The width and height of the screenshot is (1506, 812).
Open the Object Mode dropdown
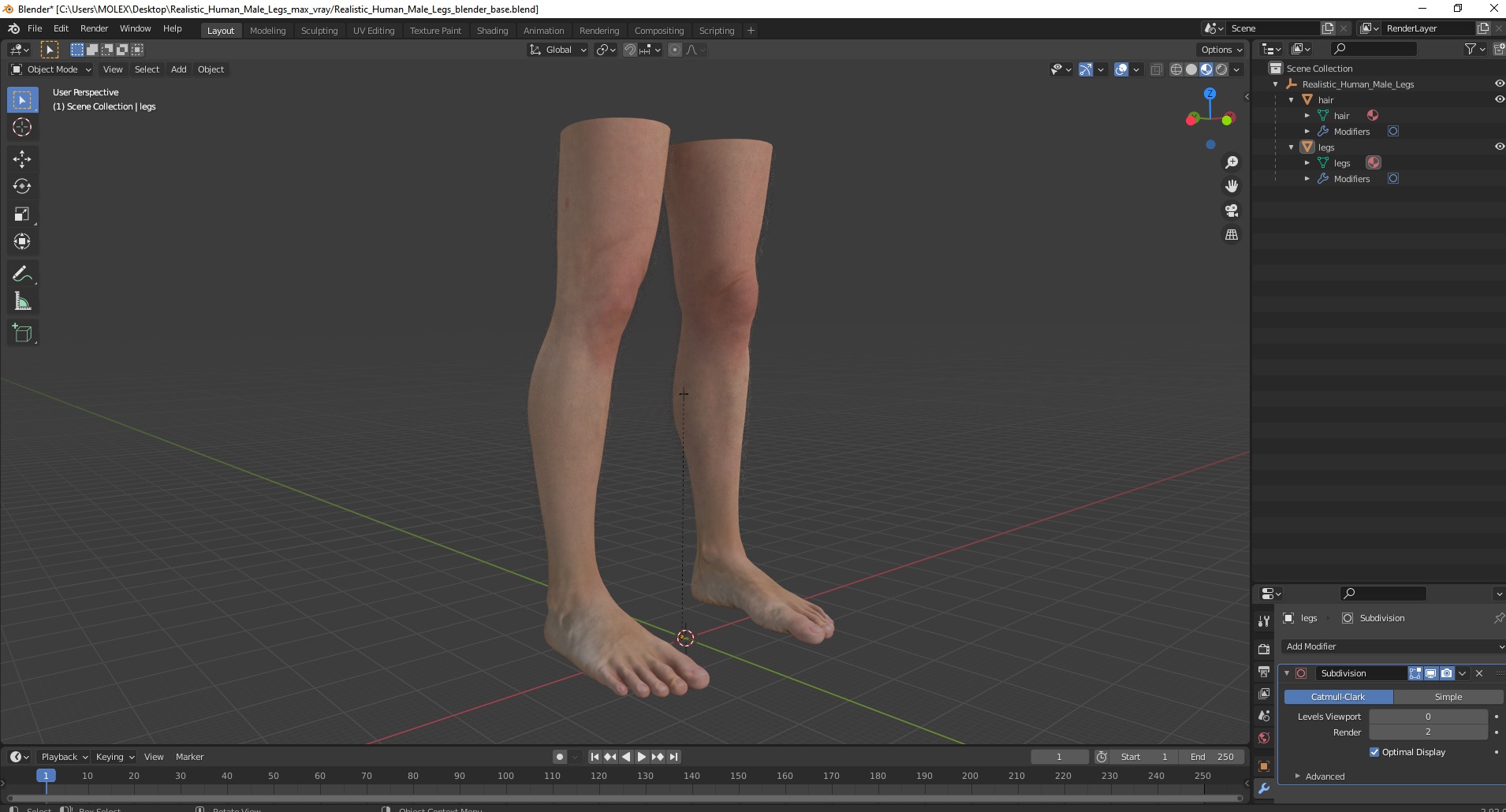pyautogui.click(x=51, y=69)
